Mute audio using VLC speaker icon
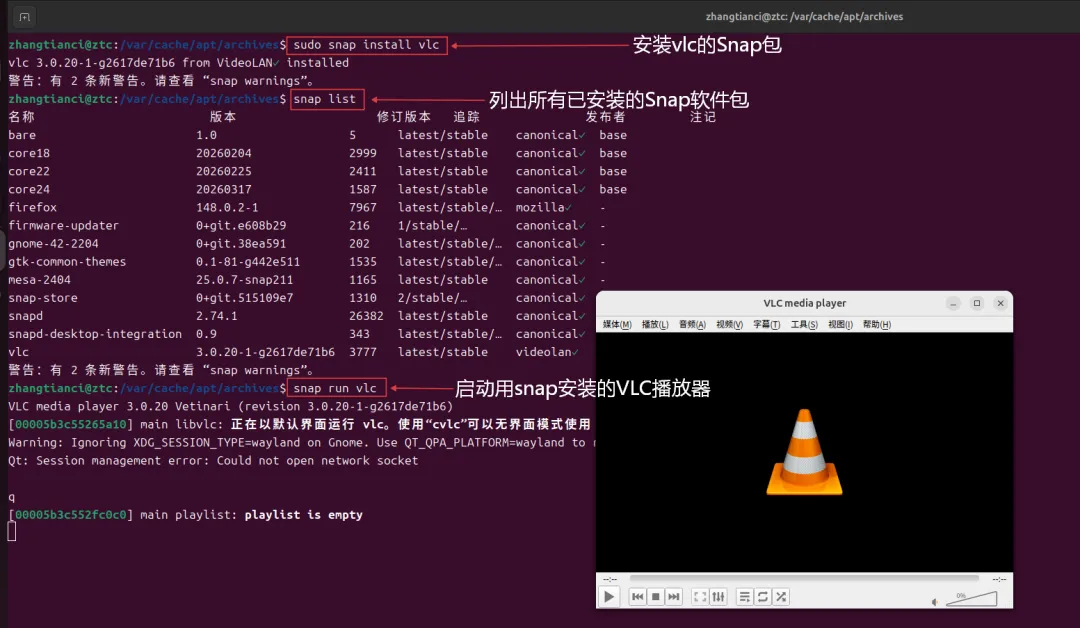The height and width of the screenshot is (628, 1080). (x=935, y=602)
